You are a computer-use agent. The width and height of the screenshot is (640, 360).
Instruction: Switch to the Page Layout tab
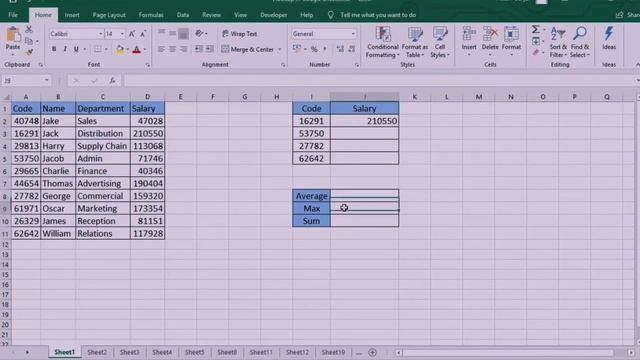[x=109, y=15]
